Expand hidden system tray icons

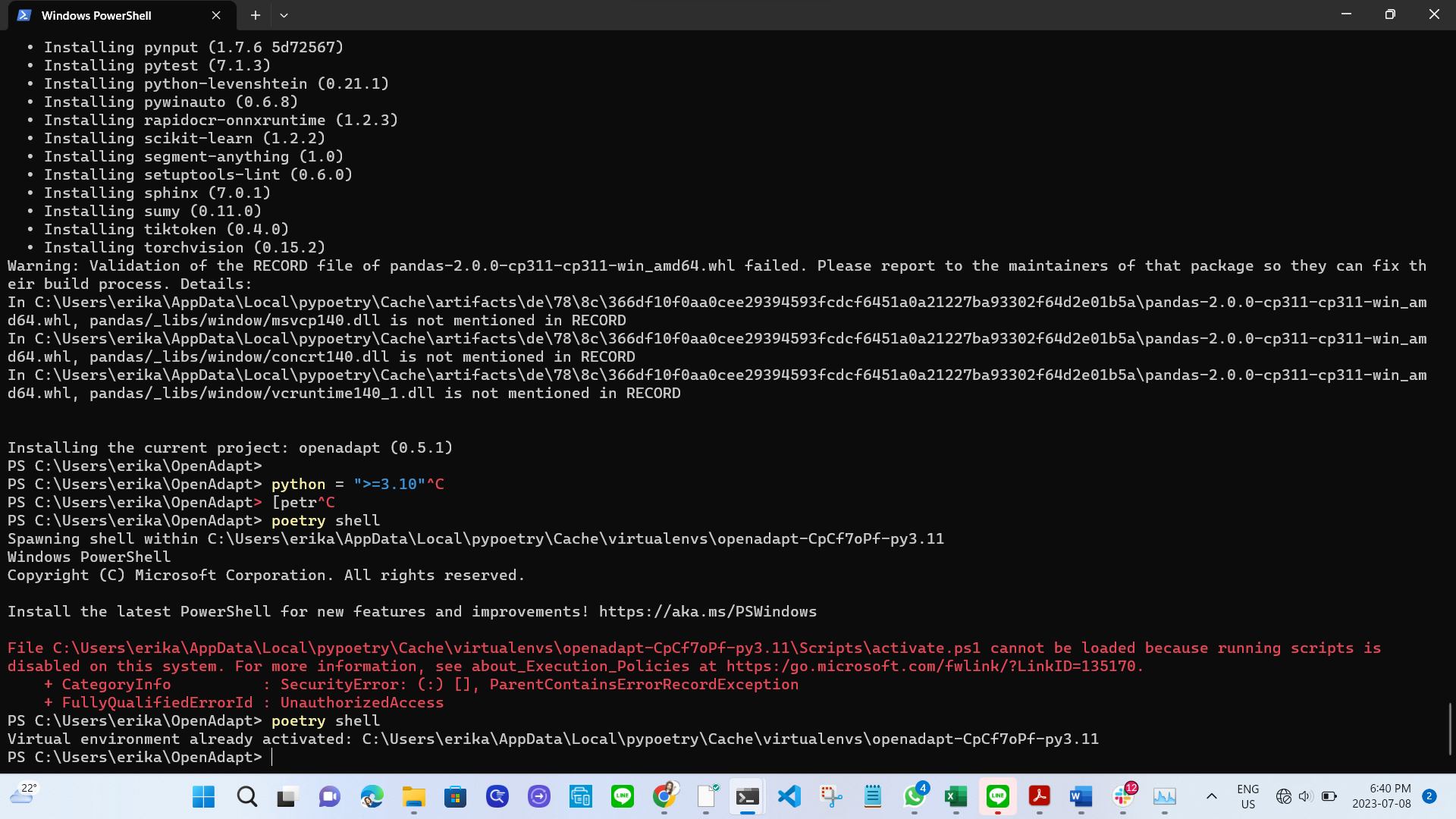[x=1211, y=796]
